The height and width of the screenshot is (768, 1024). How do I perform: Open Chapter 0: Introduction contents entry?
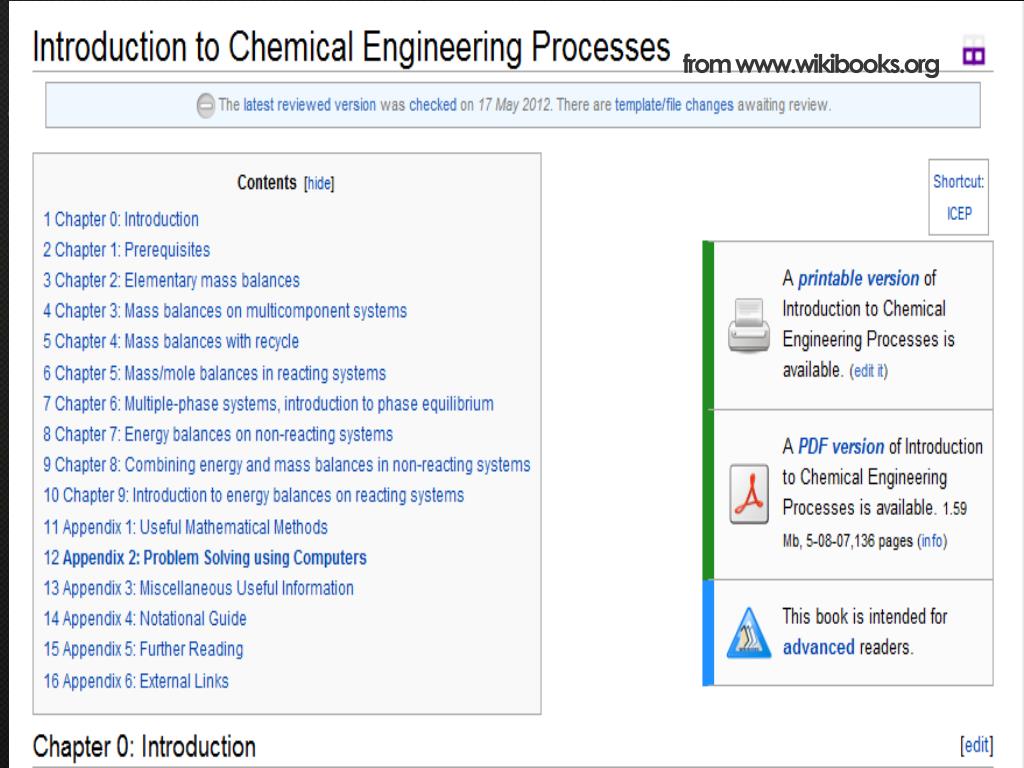click(121, 219)
